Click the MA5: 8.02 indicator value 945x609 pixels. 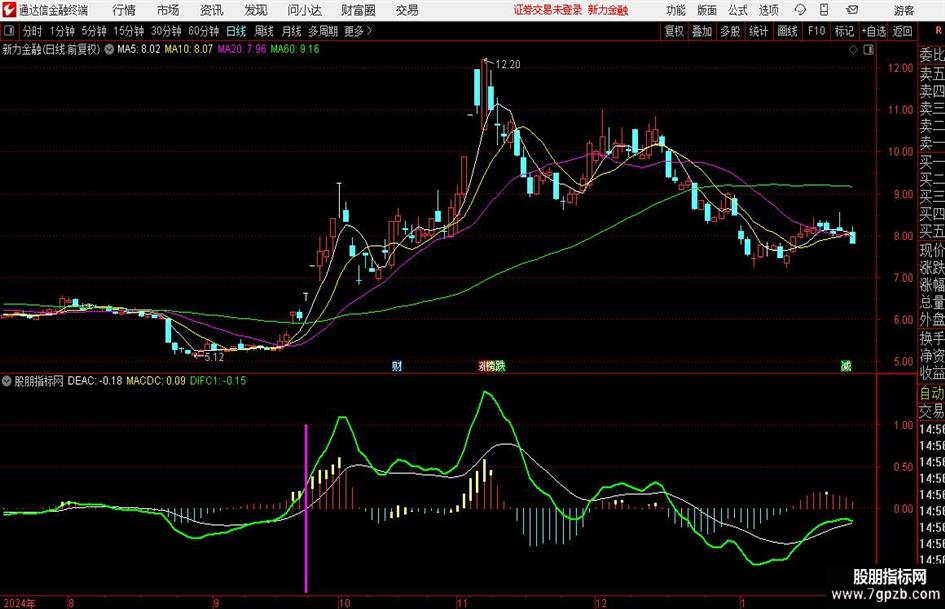pos(139,49)
